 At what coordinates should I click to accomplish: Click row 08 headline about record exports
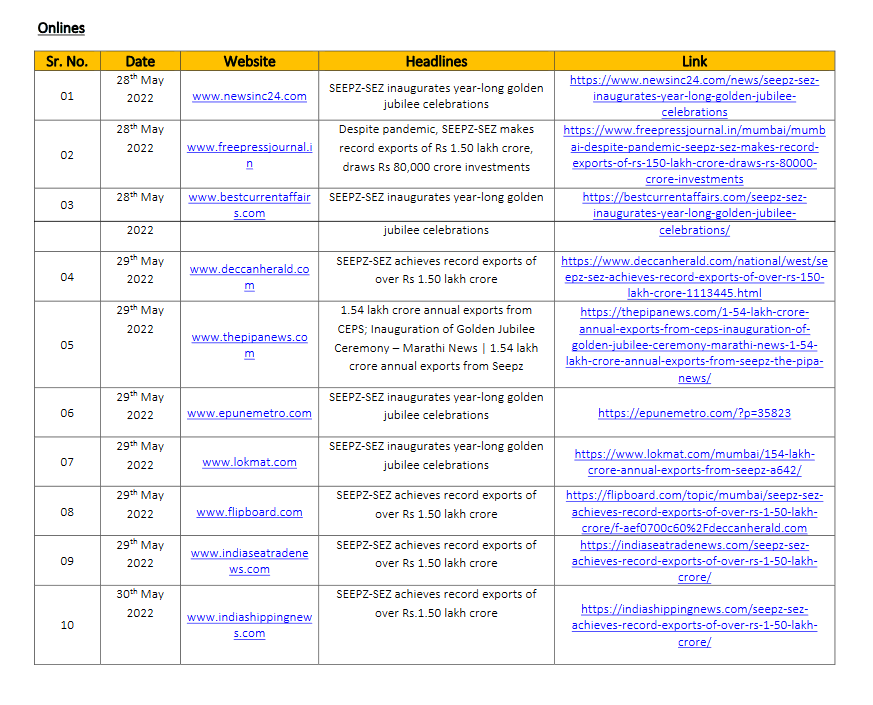[436, 505]
